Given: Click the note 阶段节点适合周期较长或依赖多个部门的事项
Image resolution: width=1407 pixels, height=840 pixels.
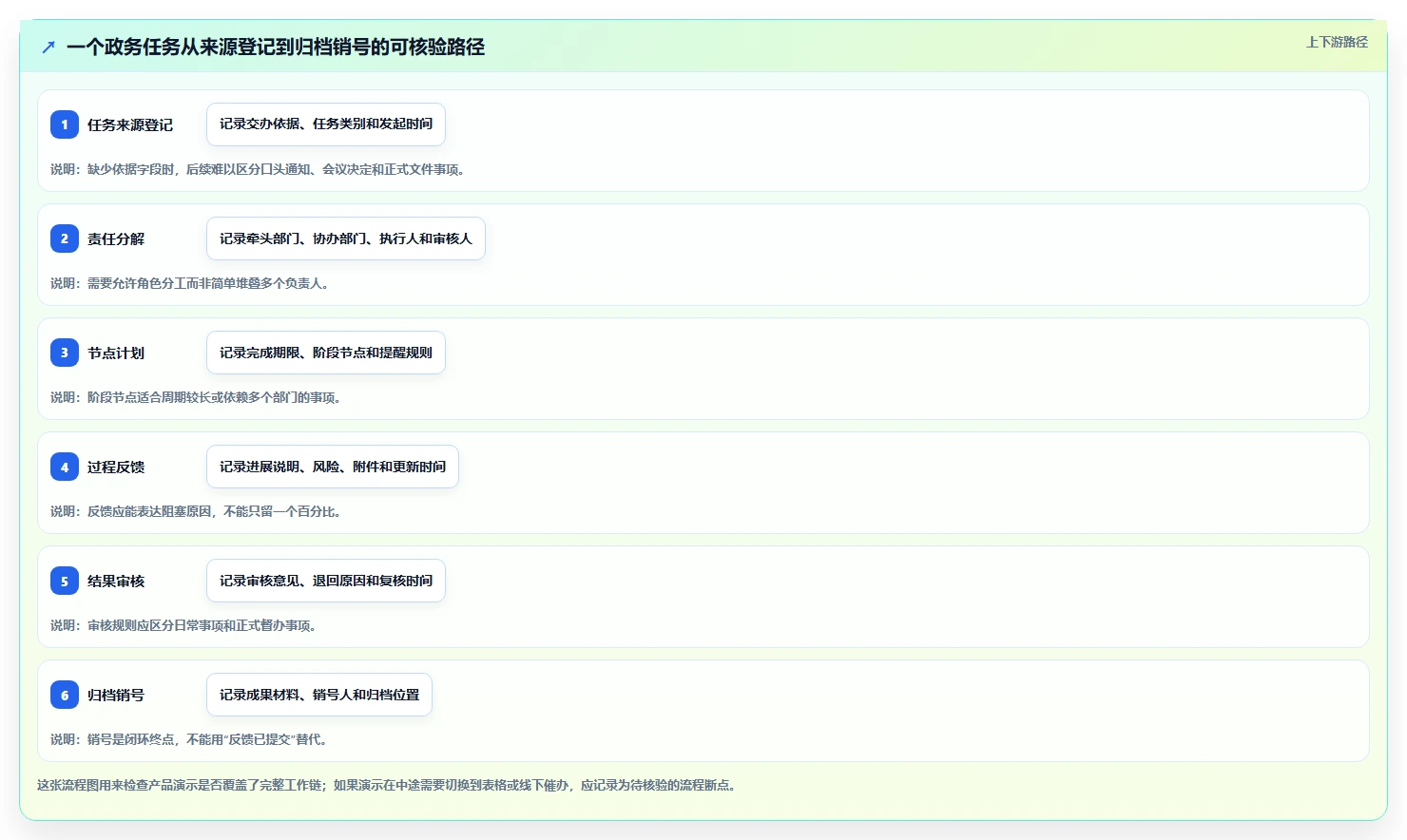Looking at the screenshot, I should (196, 397).
